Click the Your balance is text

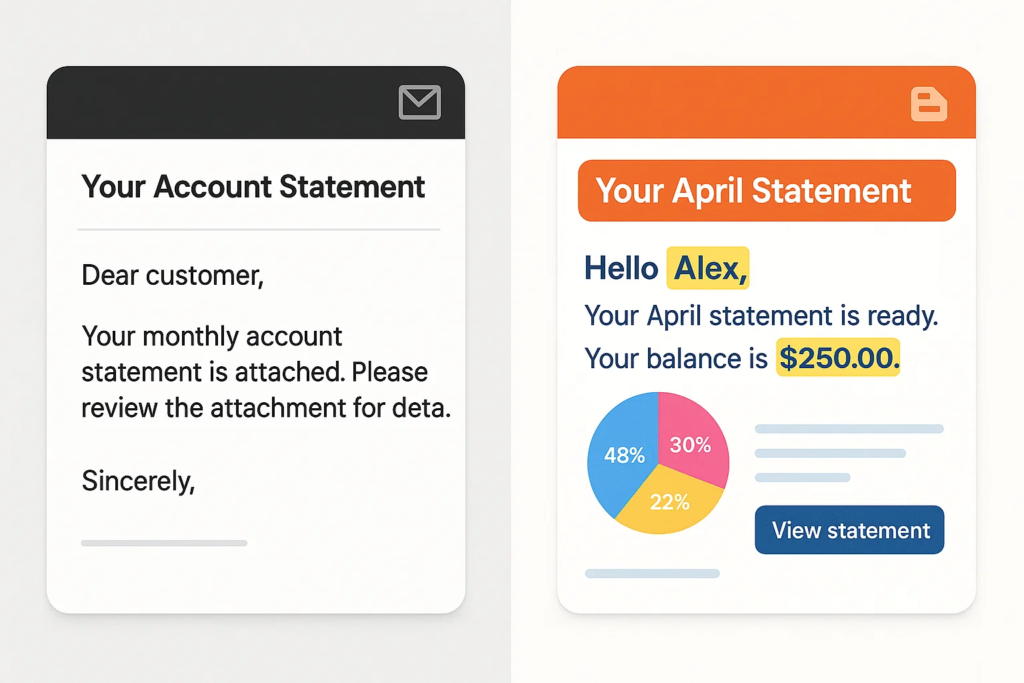(676, 358)
